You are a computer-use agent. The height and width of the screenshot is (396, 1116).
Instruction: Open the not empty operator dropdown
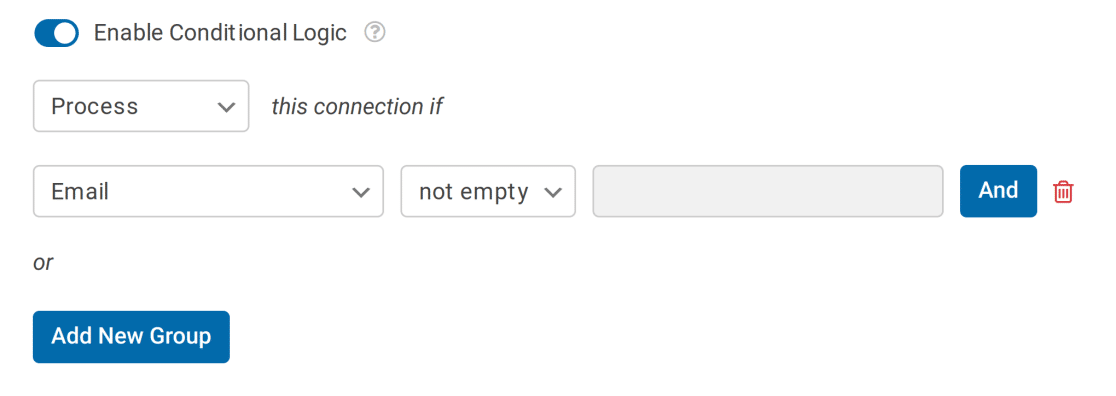pyautogui.click(x=488, y=192)
